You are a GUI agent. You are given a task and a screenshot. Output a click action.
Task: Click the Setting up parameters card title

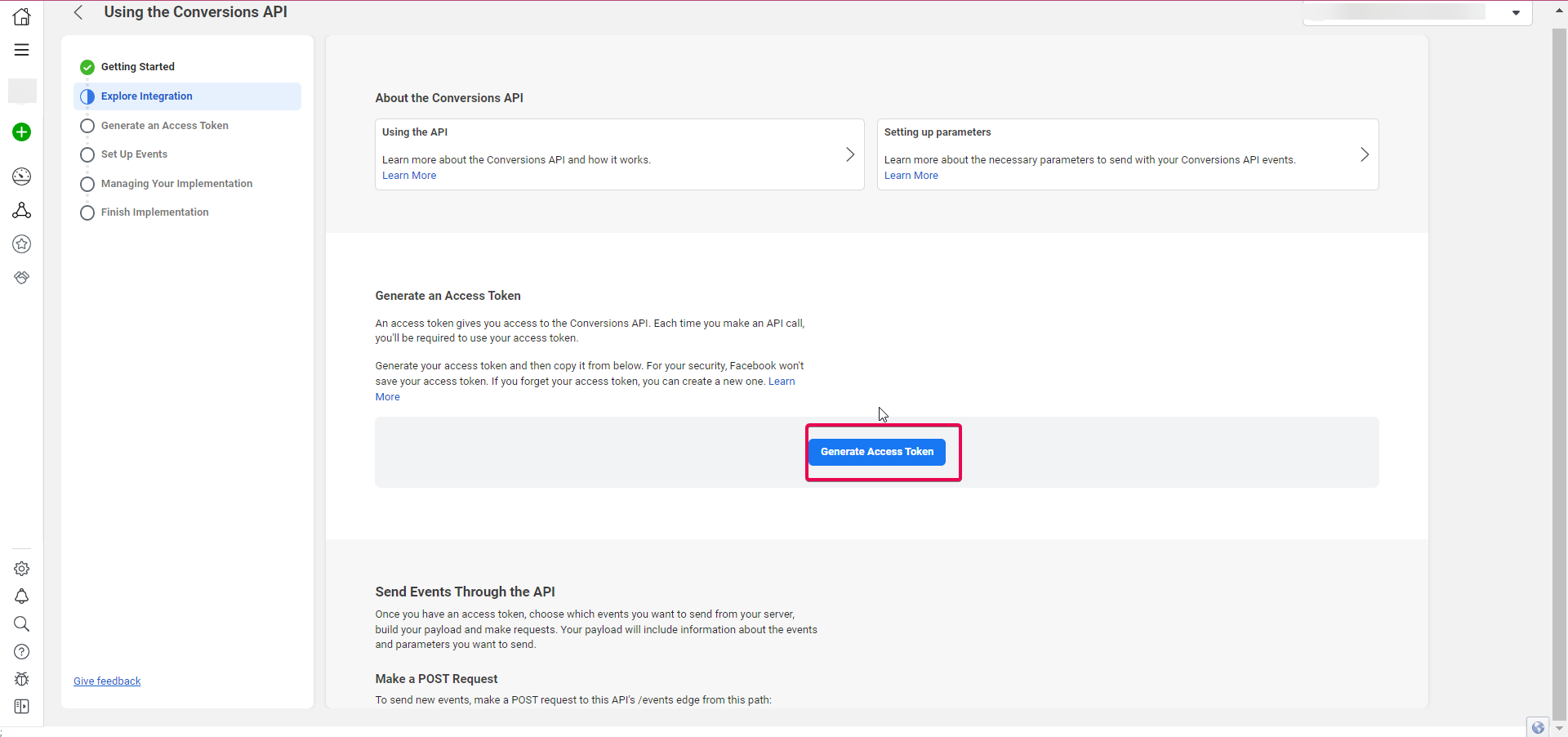[x=938, y=132]
